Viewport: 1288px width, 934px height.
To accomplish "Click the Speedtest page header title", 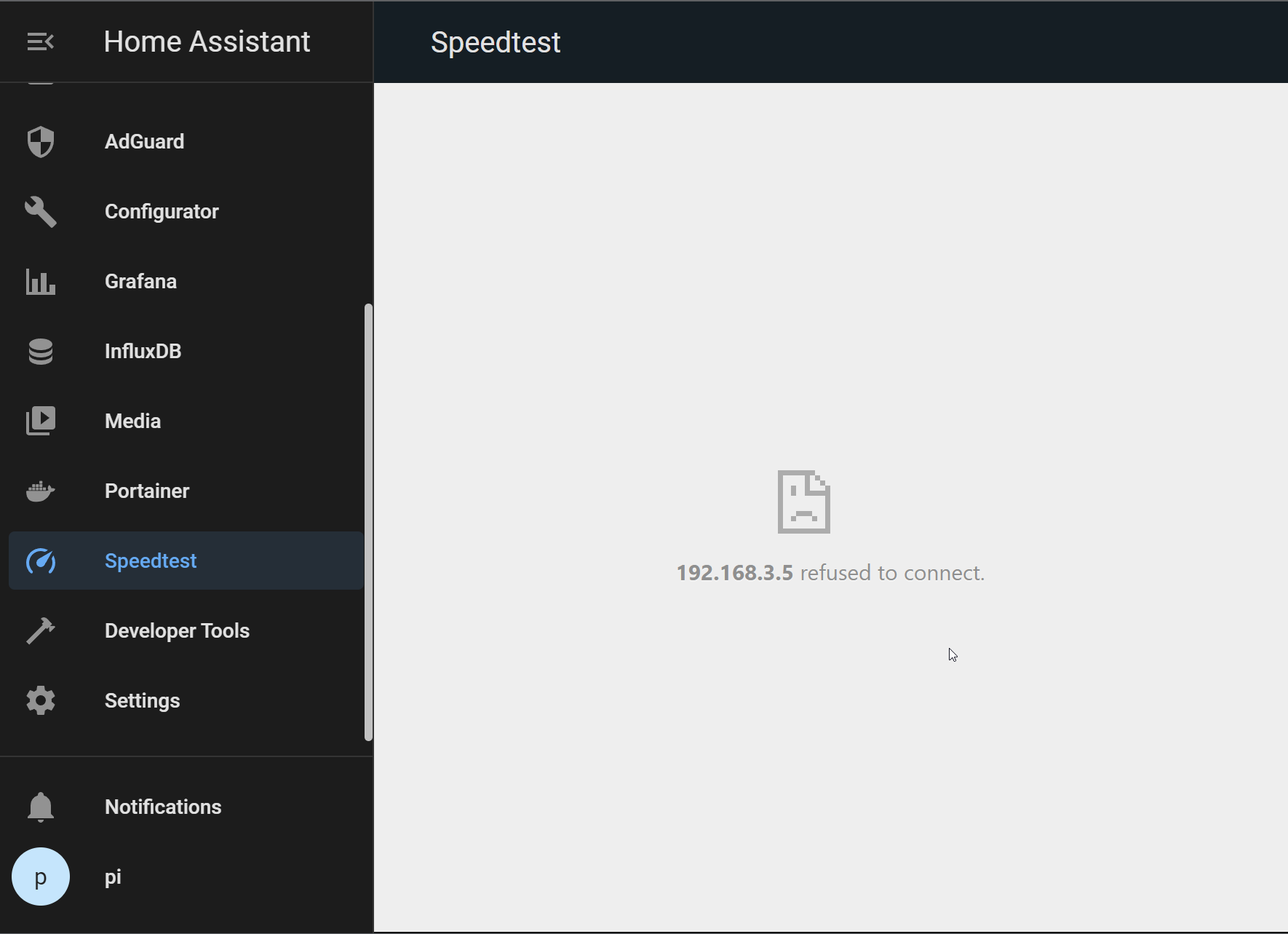I will (496, 42).
